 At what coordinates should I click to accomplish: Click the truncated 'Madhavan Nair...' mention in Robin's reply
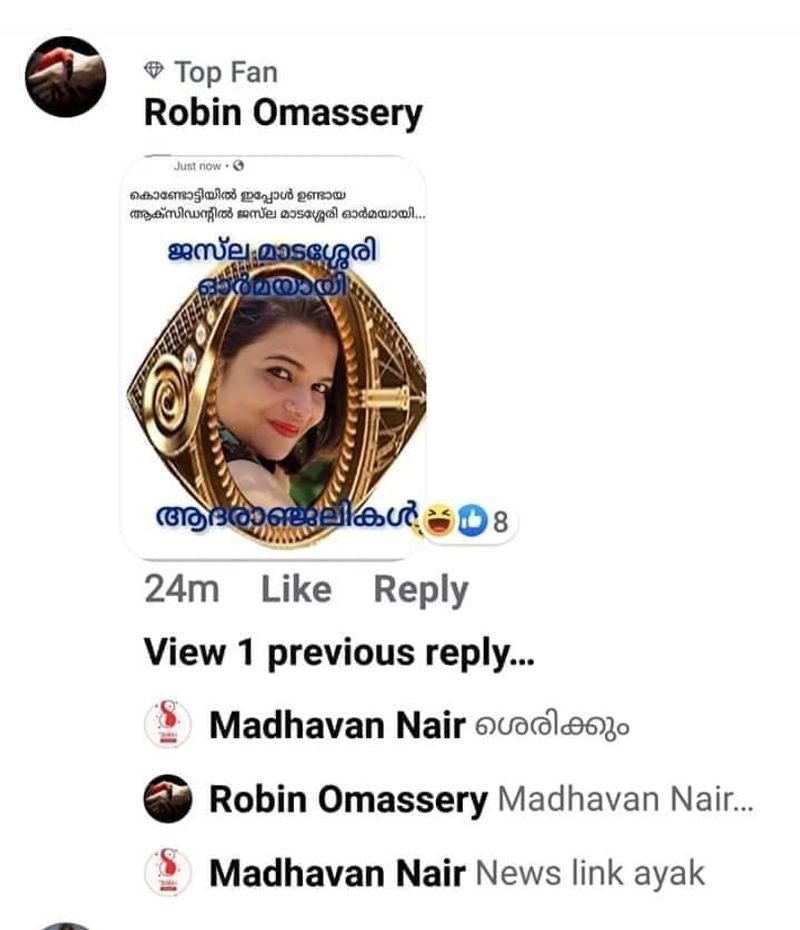624,799
